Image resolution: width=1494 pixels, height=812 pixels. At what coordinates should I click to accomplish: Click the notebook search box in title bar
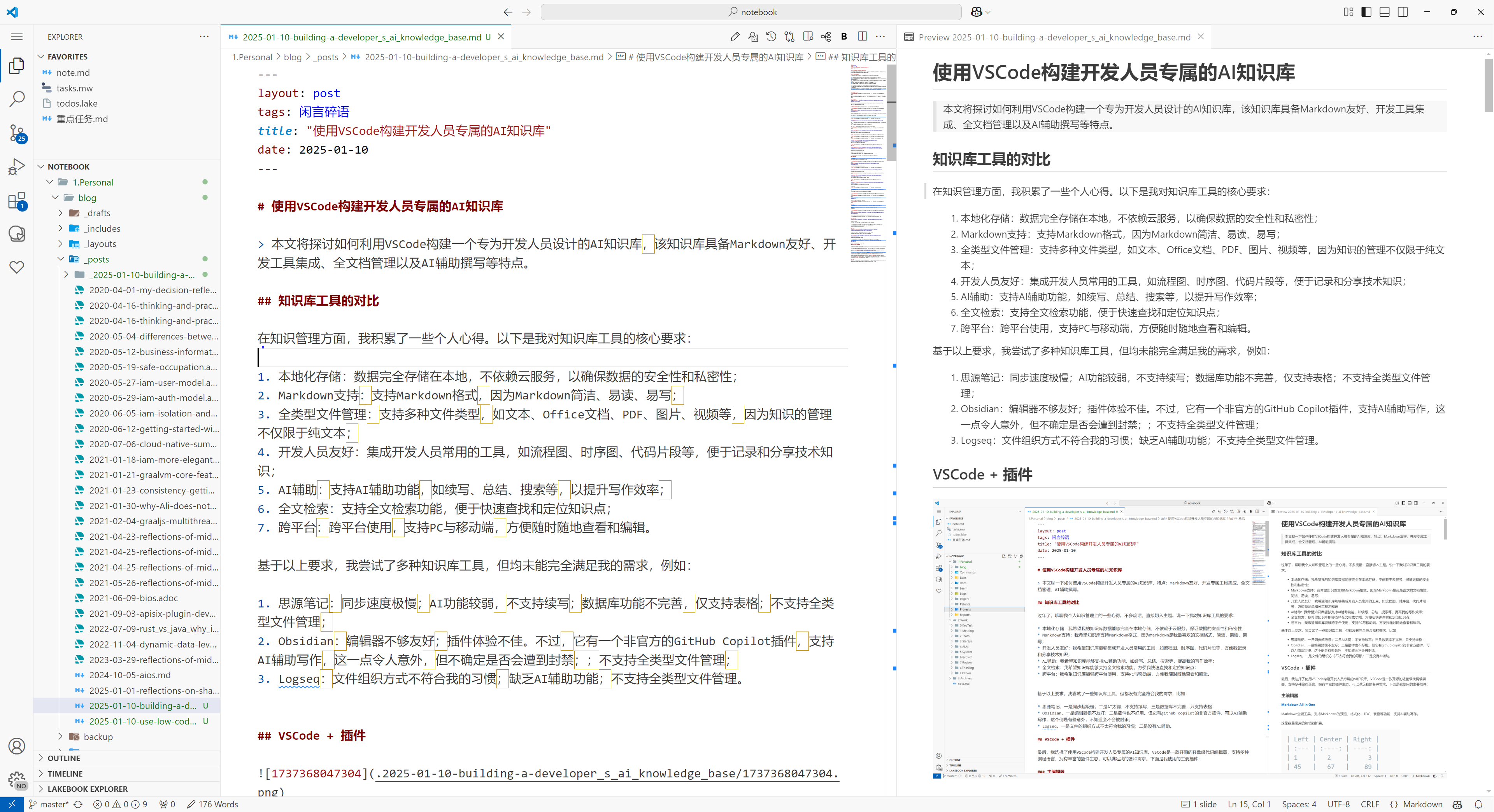751,12
